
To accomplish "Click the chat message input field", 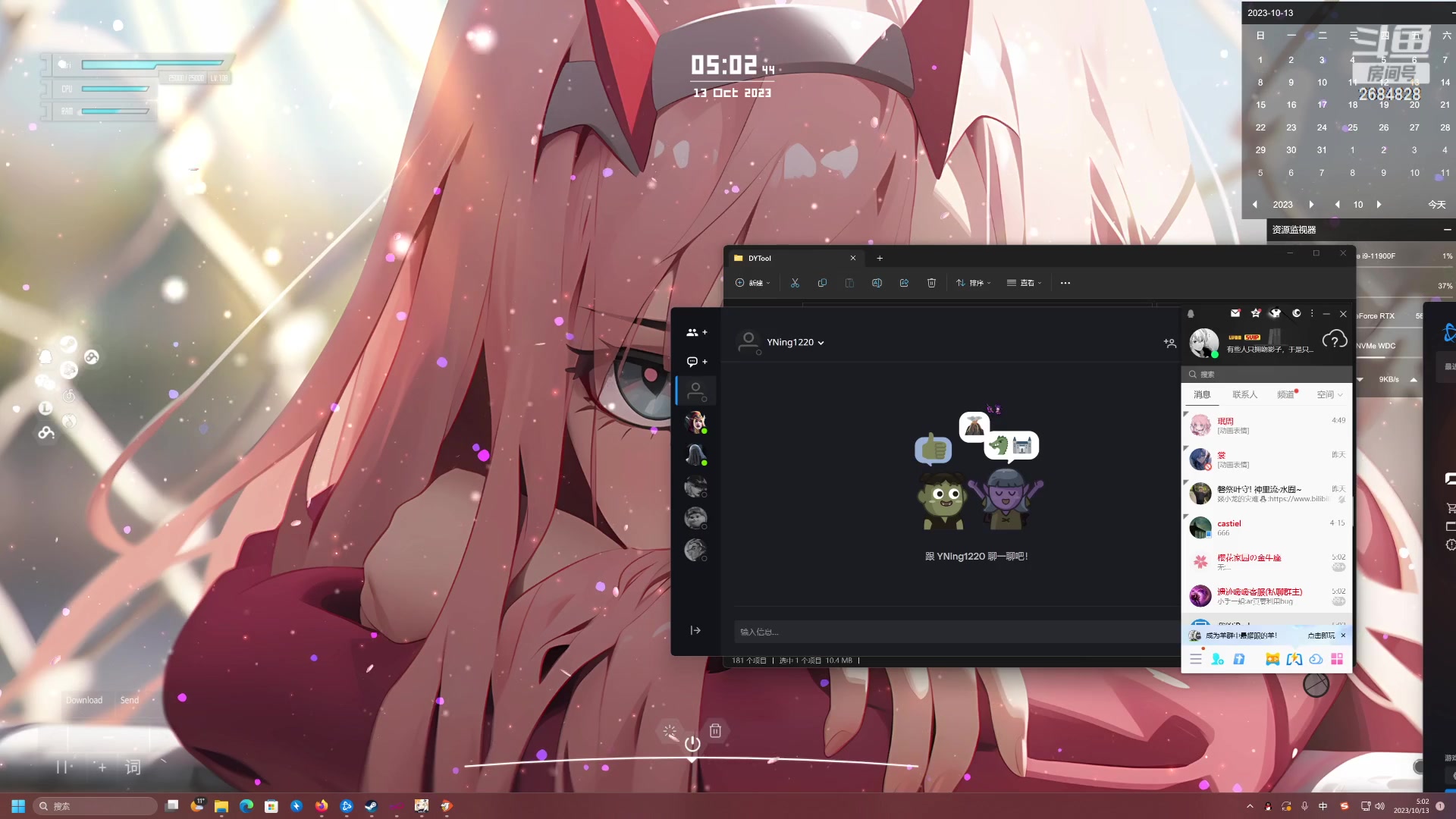I will 957,632.
